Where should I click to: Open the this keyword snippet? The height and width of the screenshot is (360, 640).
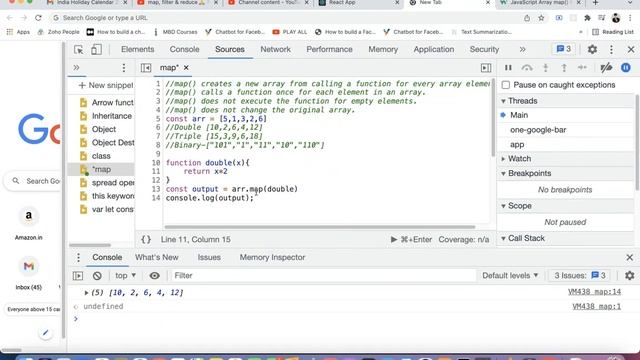pos(107,196)
